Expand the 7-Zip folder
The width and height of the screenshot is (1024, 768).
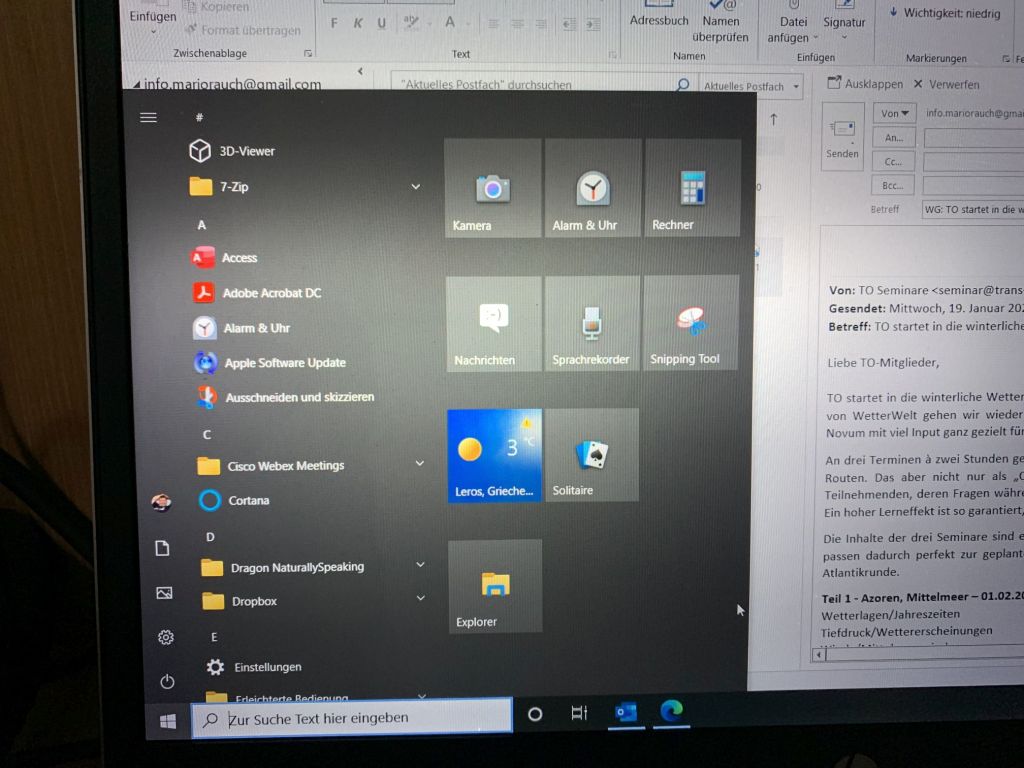(416, 187)
